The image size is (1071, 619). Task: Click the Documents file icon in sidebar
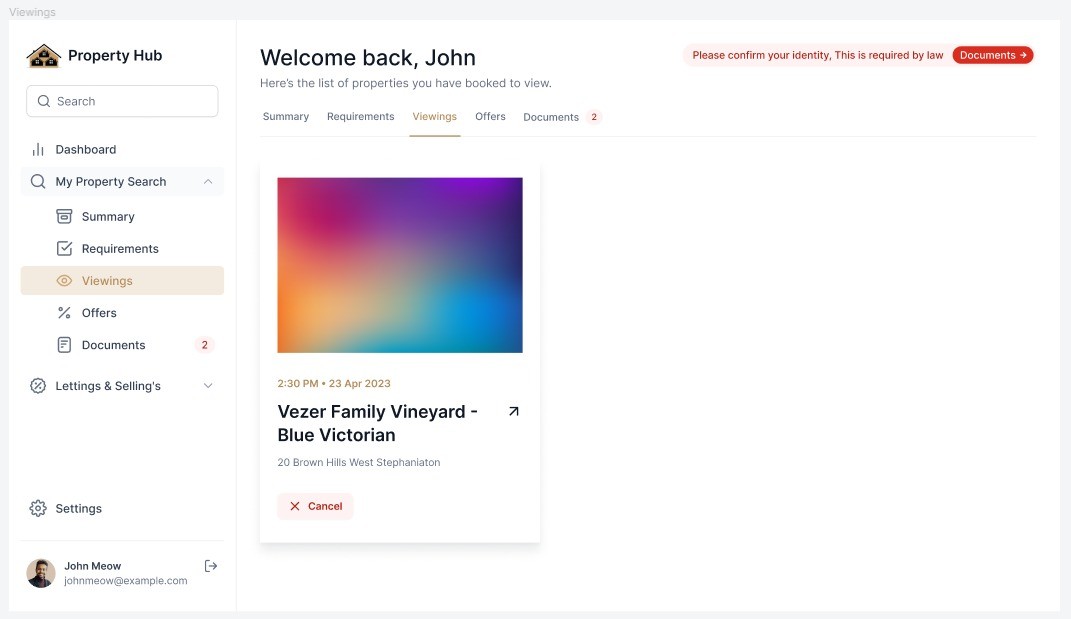tap(64, 345)
